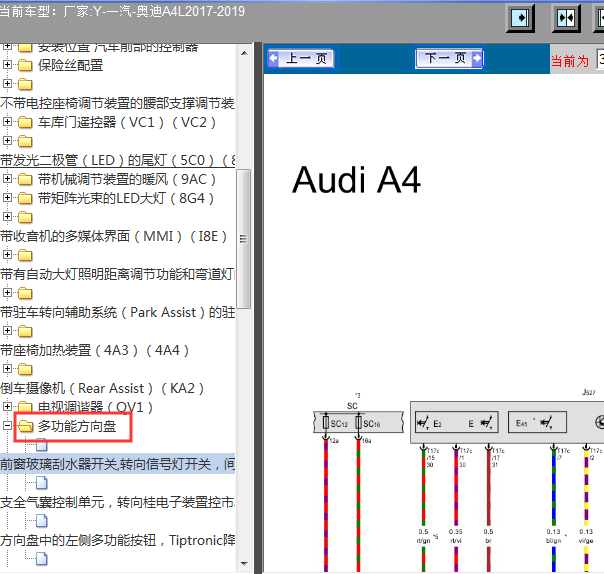
Task: Open 安全气囊控制单元,转向柱电子装置 document
Action: point(117,502)
